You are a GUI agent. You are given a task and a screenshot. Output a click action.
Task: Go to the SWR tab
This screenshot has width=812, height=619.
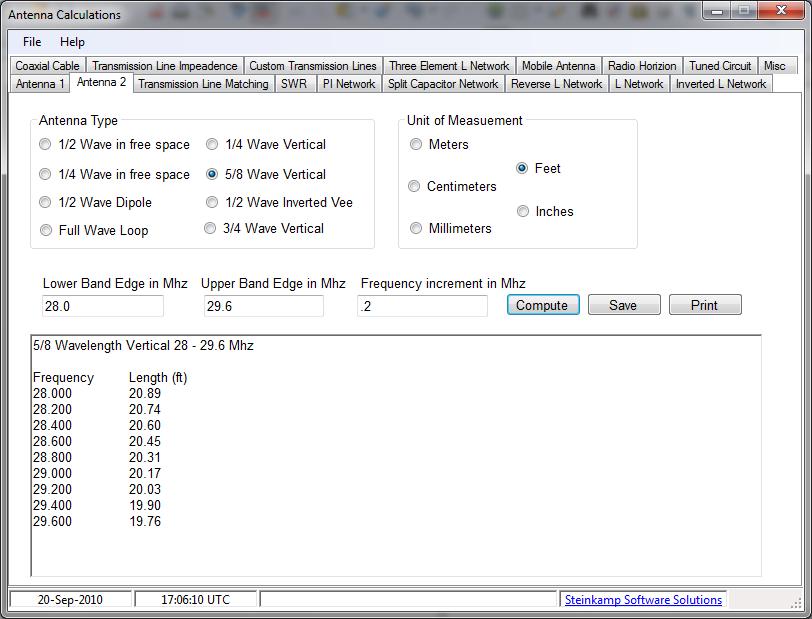(294, 84)
